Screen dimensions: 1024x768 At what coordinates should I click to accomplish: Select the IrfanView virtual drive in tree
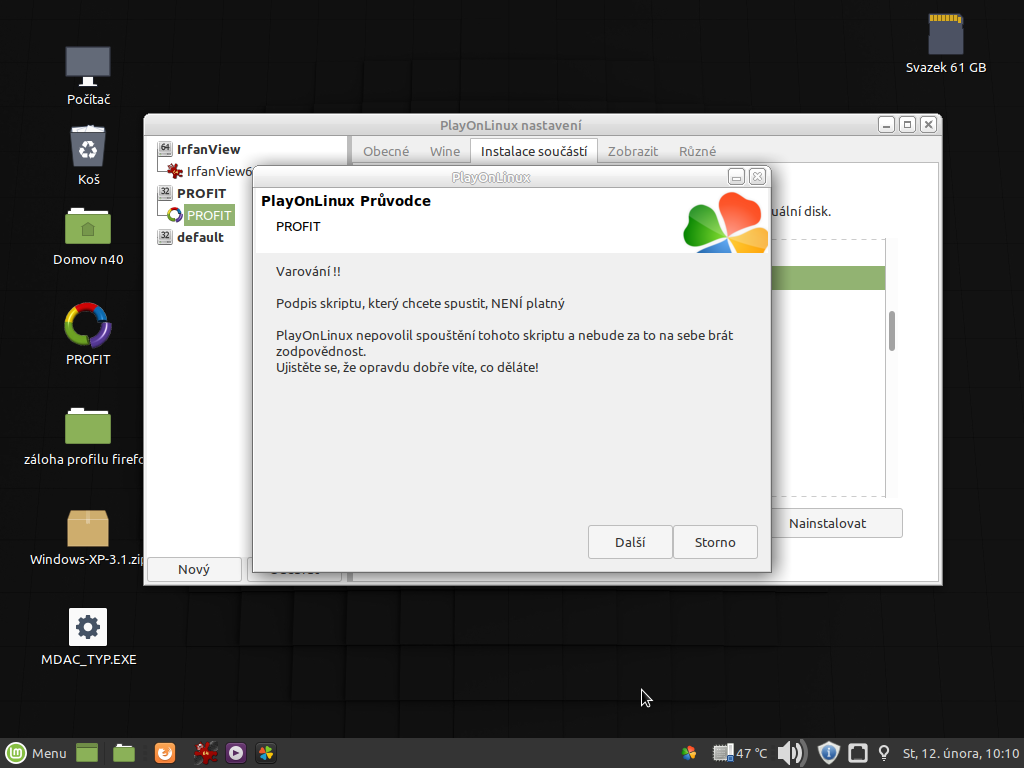(x=208, y=150)
